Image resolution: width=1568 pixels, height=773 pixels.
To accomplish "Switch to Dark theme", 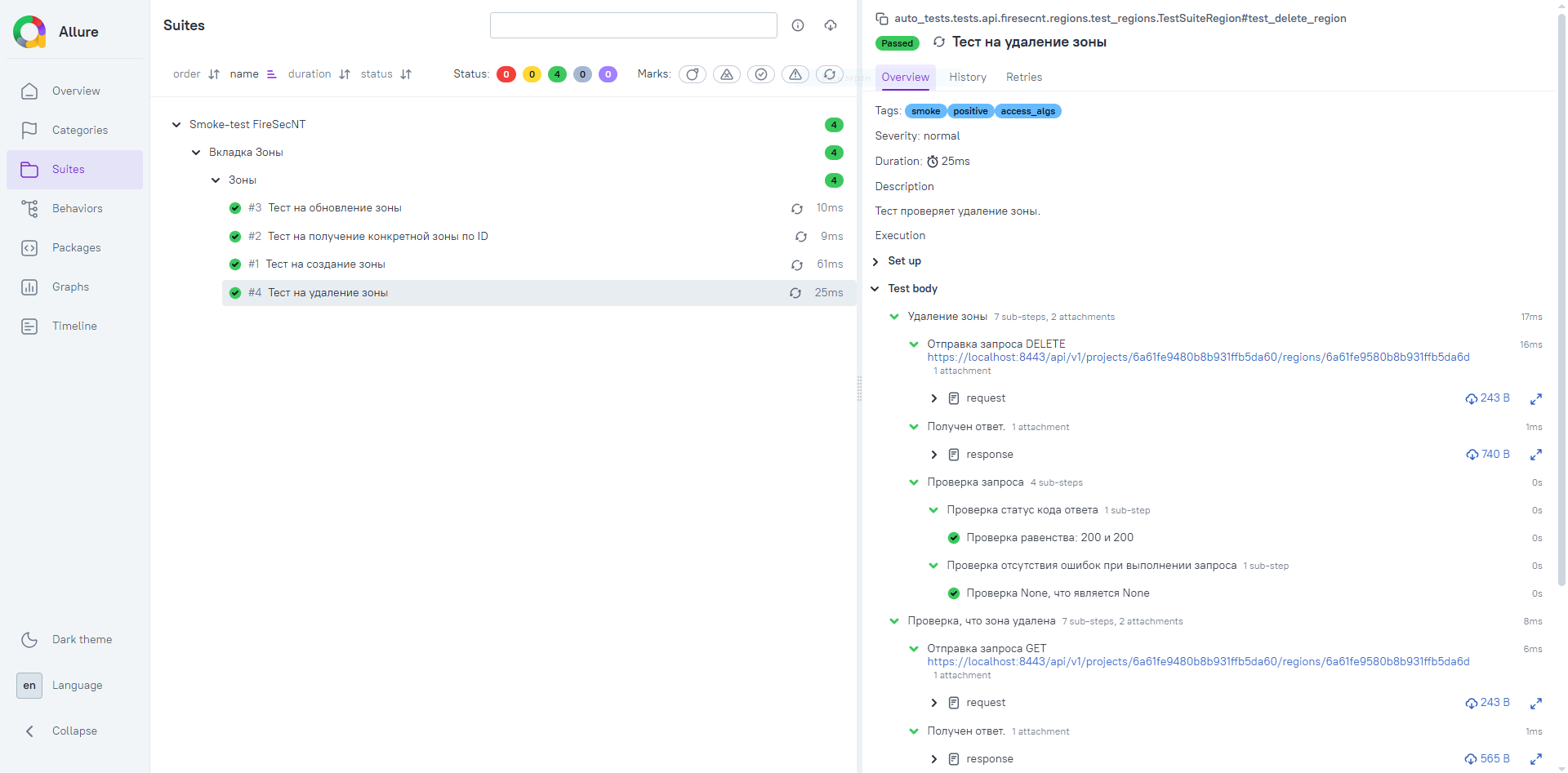I will click(75, 640).
